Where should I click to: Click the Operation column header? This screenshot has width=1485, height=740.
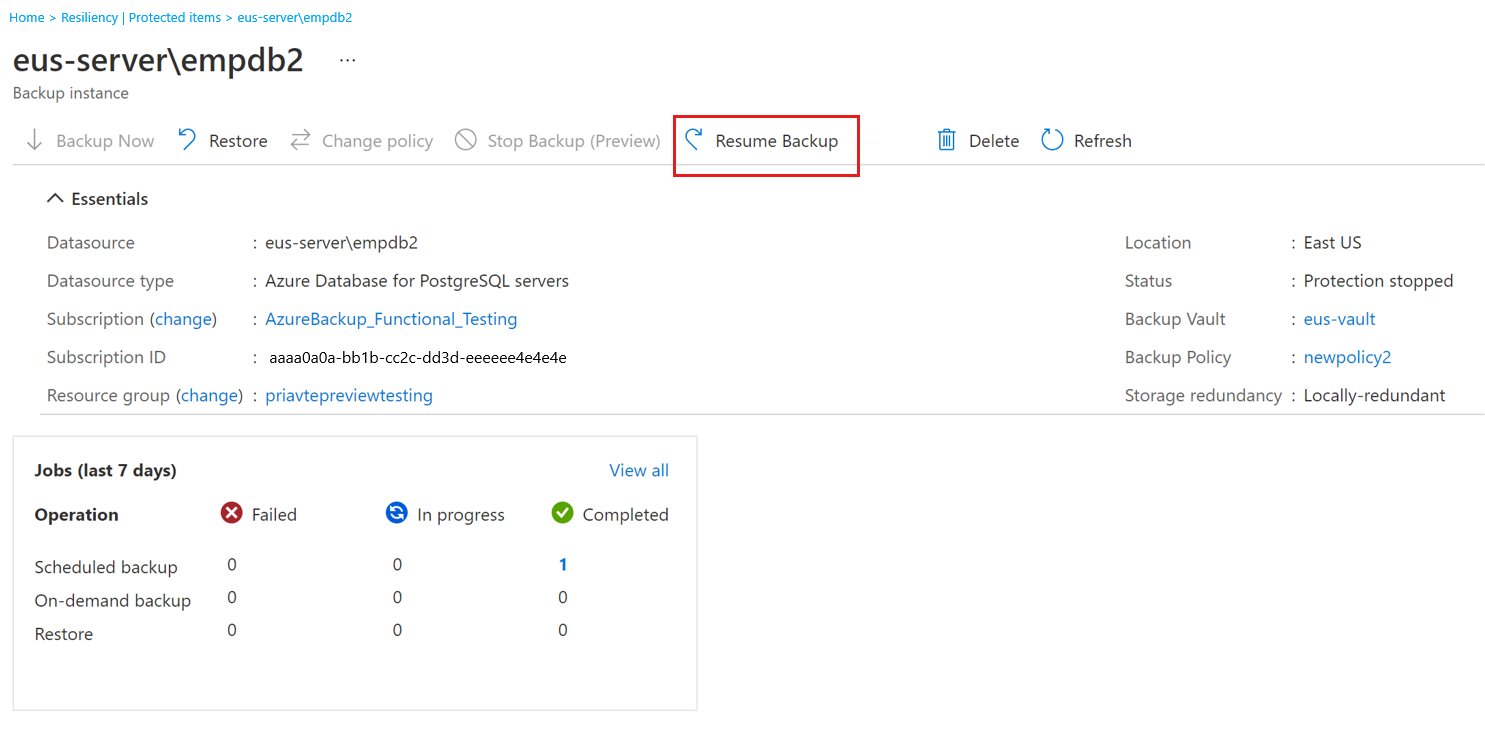(x=77, y=515)
